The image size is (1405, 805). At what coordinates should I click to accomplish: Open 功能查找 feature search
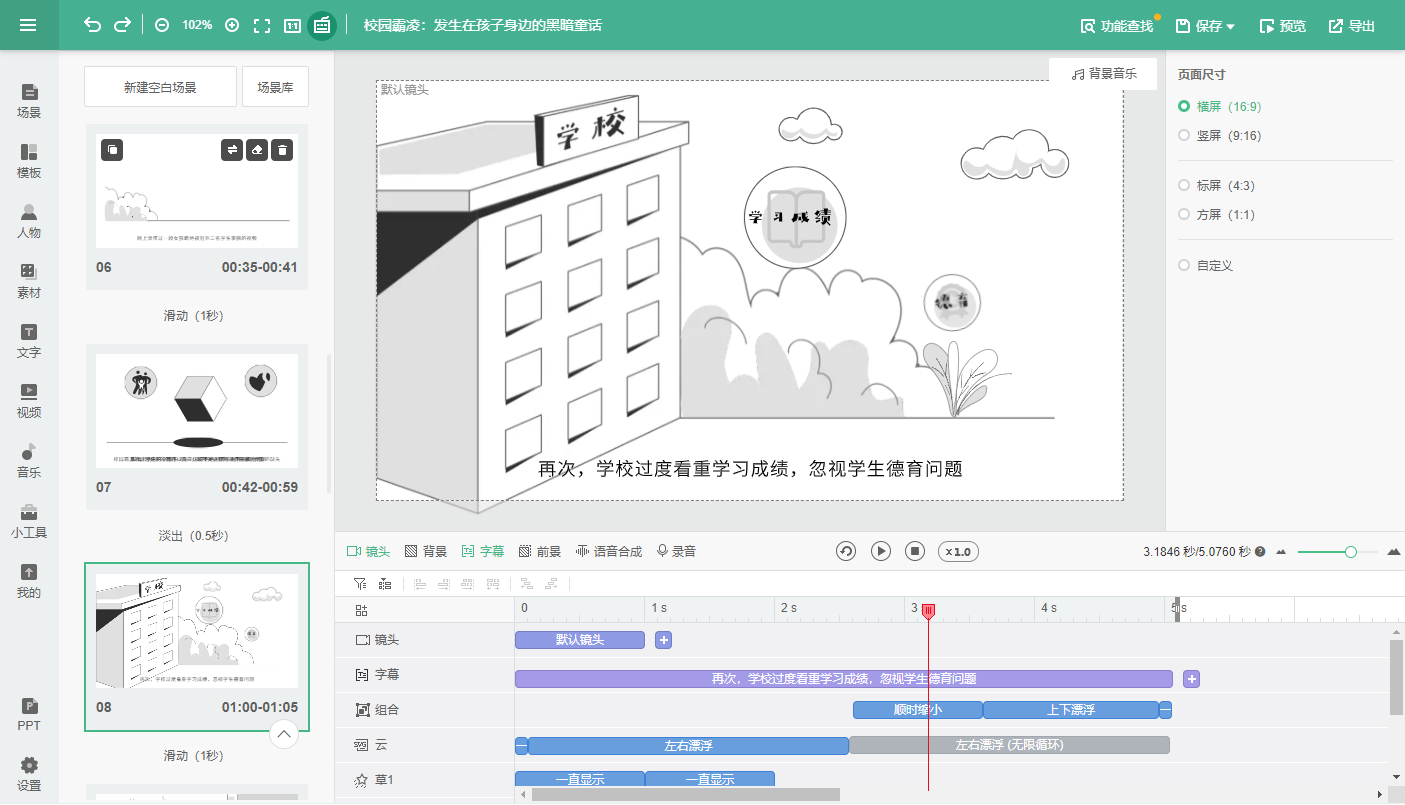pyautogui.click(x=1117, y=26)
